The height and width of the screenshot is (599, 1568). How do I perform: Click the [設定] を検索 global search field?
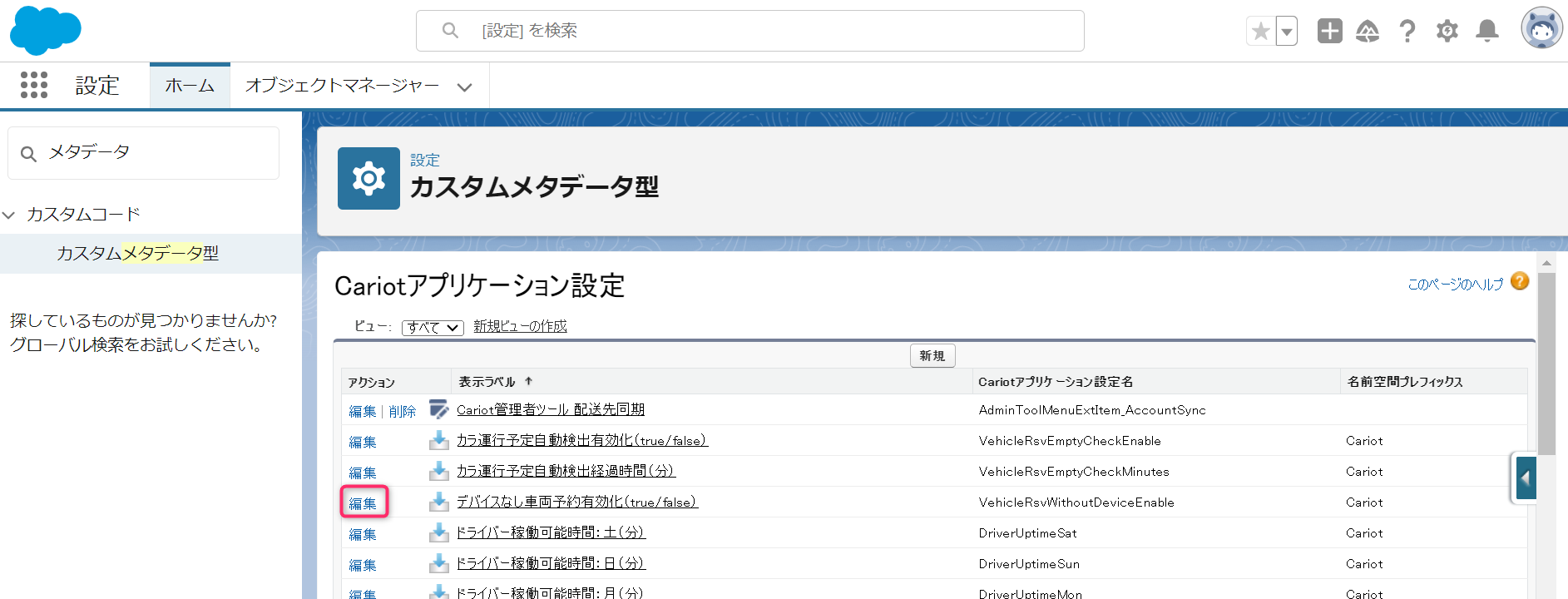click(749, 31)
